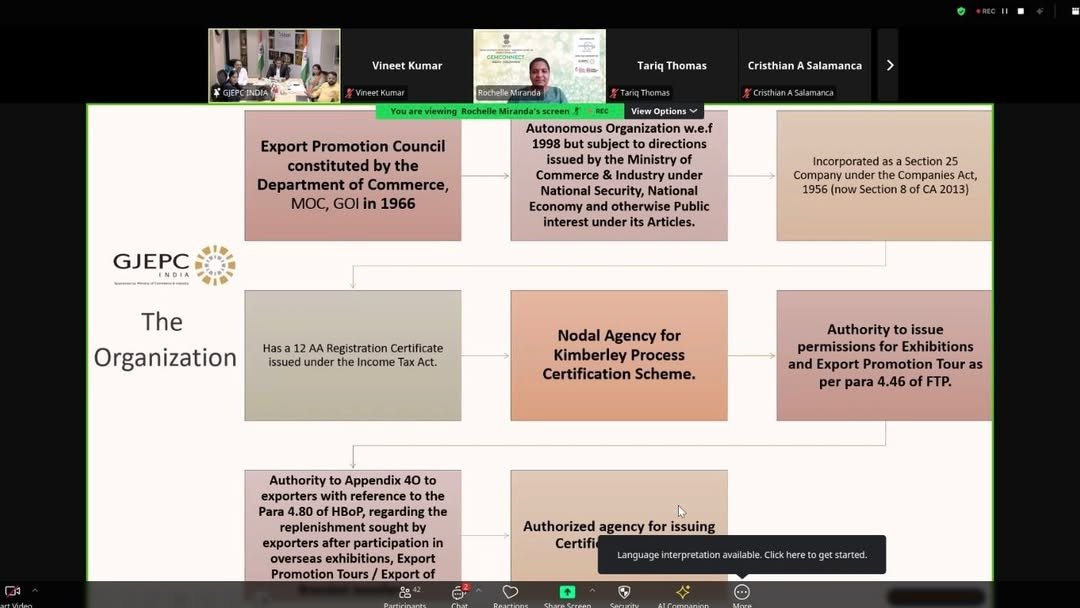Expand the Chat options caret
This screenshot has width=1080, height=608.
click(479, 591)
